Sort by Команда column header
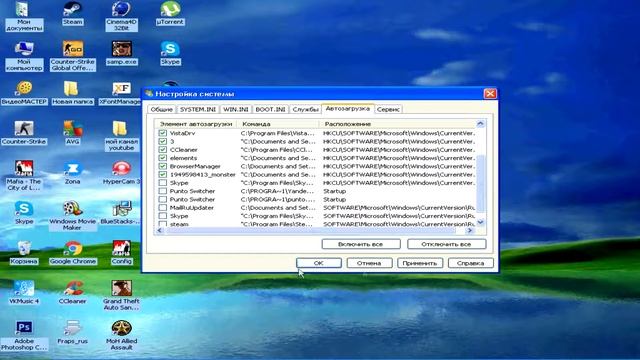The image size is (640, 360). tap(278, 124)
